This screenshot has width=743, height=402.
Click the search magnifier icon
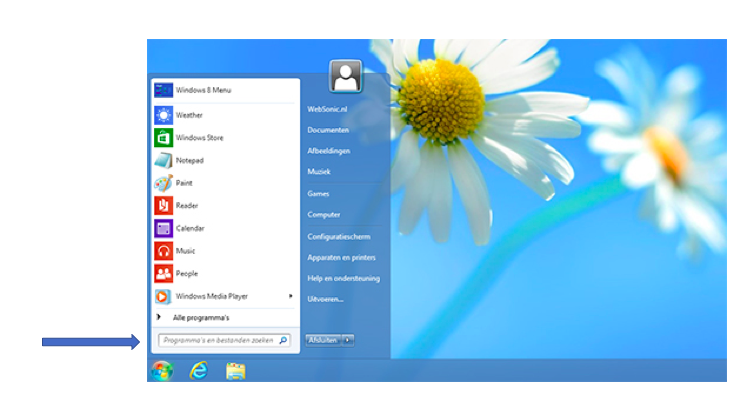coord(283,340)
